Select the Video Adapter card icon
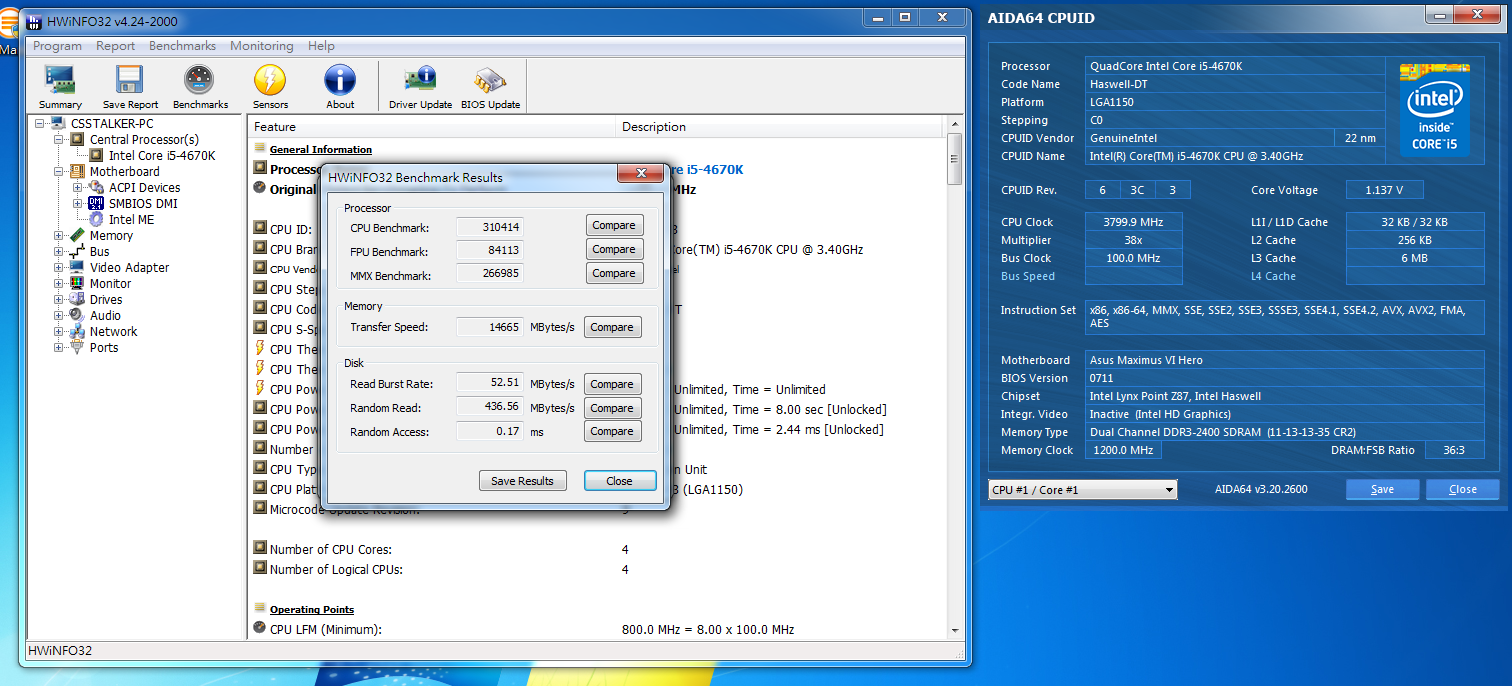This screenshot has width=1512, height=686. click(x=77, y=267)
